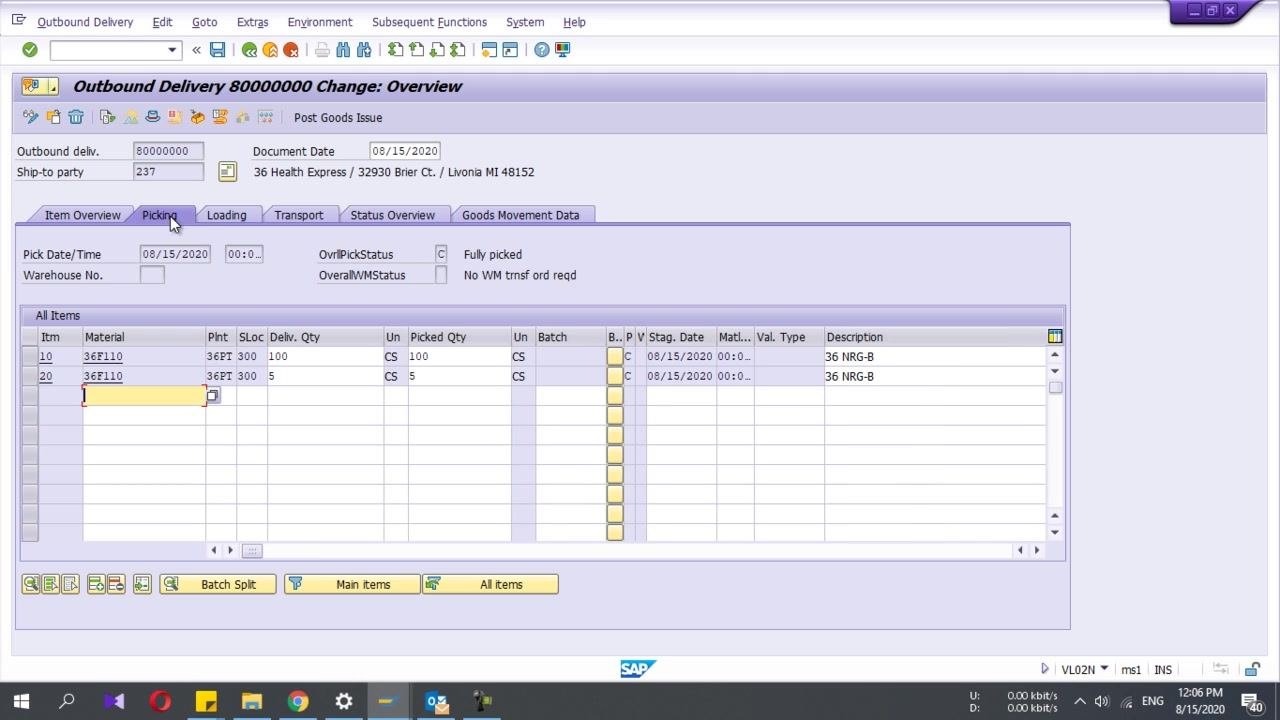Image resolution: width=1280 pixels, height=720 pixels.
Task: Open table settings icon in header corner
Action: click(x=1055, y=336)
